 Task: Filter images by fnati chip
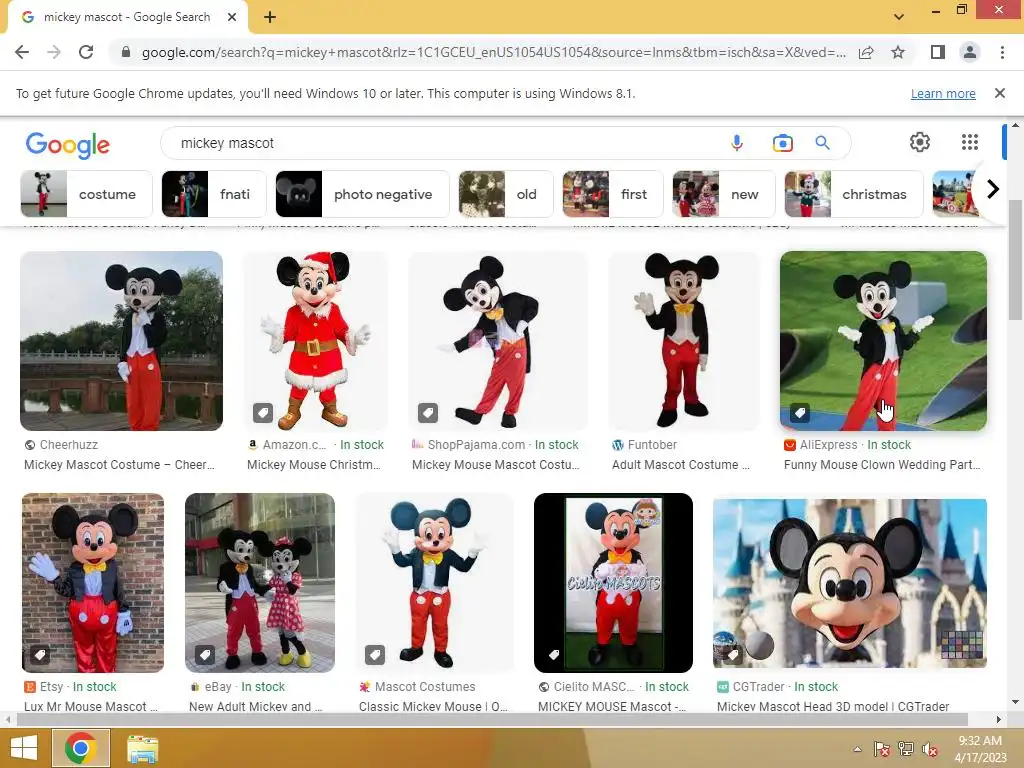(x=214, y=194)
